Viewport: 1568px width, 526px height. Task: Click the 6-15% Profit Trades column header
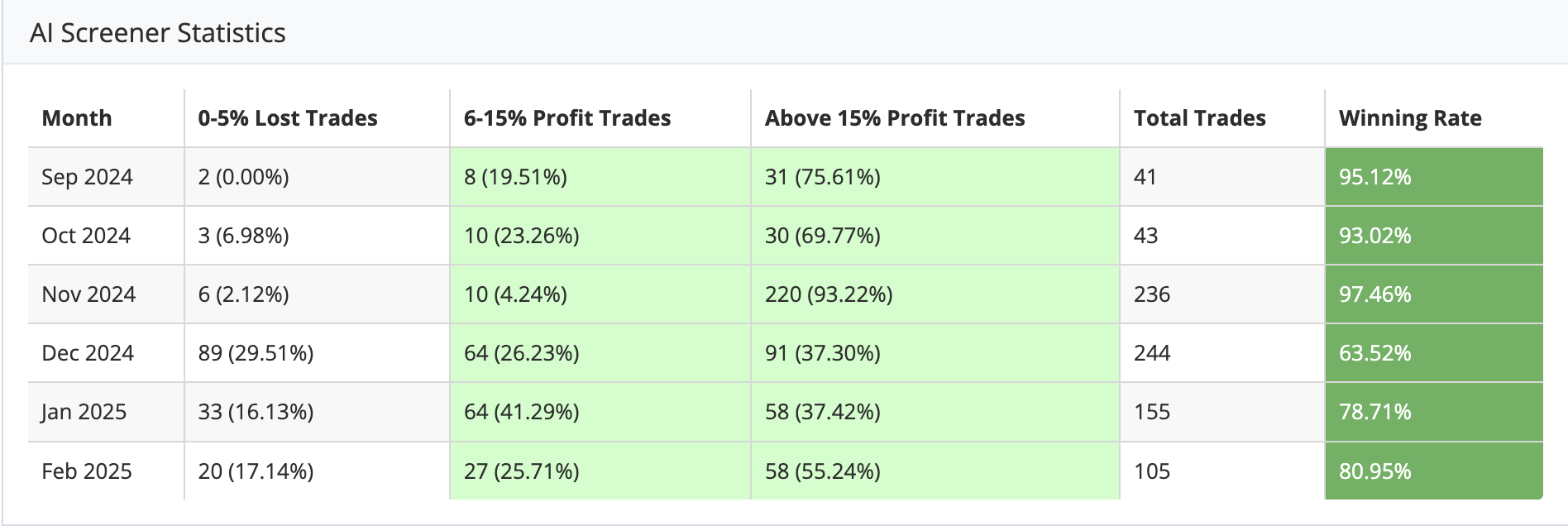click(x=567, y=118)
